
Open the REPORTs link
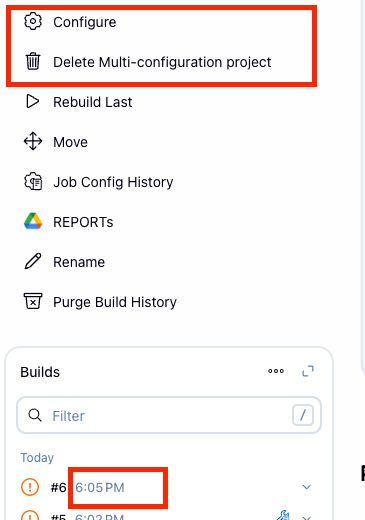click(x=83, y=222)
